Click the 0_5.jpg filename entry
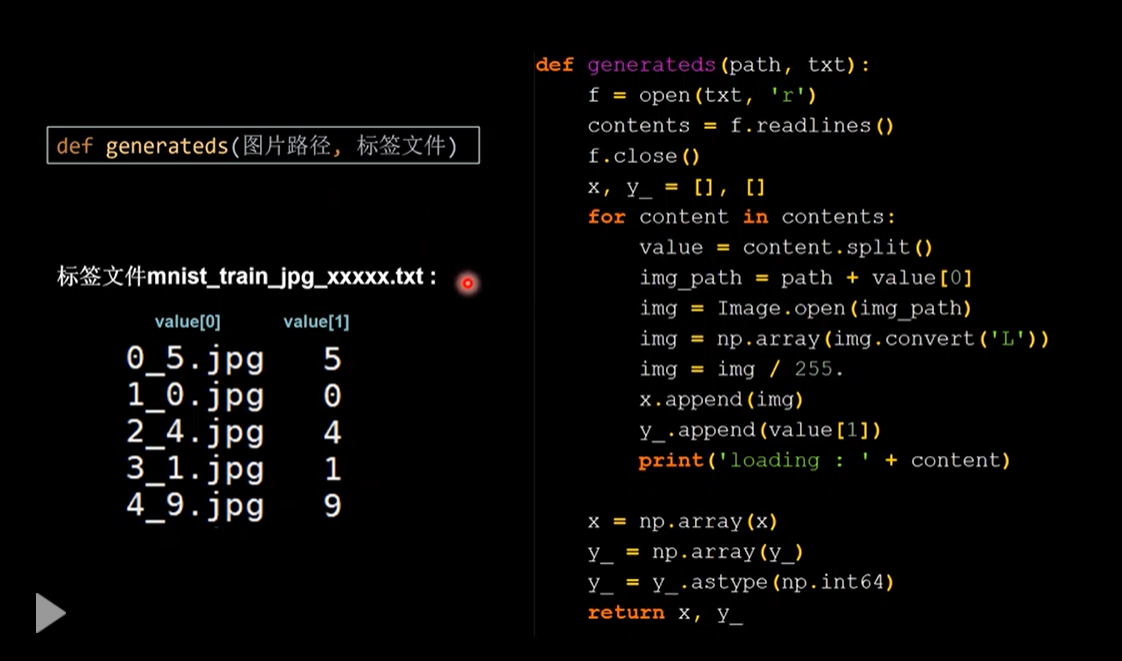 (195, 359)
